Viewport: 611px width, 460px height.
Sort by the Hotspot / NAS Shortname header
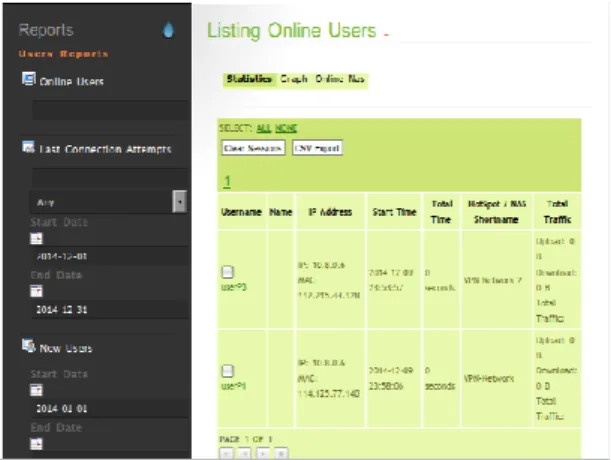coord(496,212)
